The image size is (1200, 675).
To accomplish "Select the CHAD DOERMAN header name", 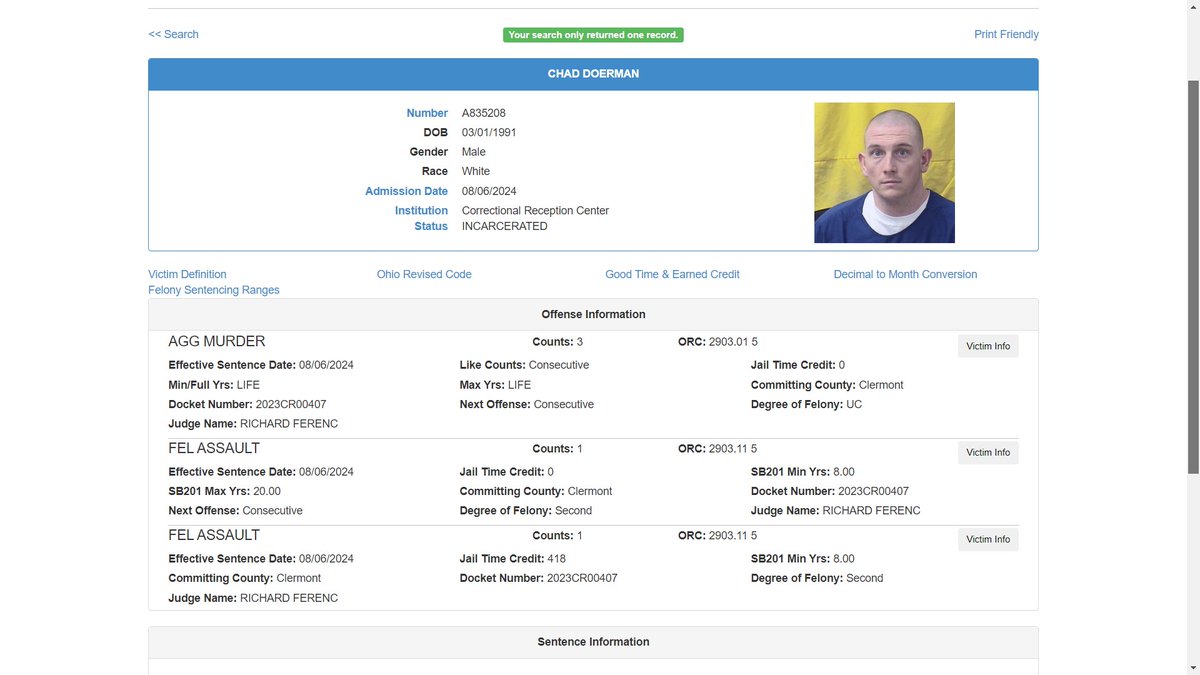I will click(x=593, y=74).
